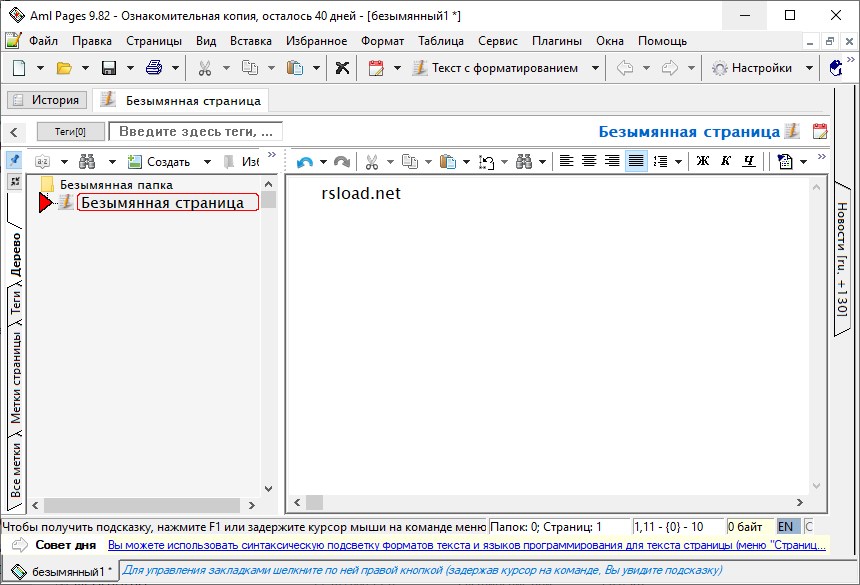
Task: Click the Cut scissors in main toolbar
Action: pyautogui.click(x=204, y=68)
